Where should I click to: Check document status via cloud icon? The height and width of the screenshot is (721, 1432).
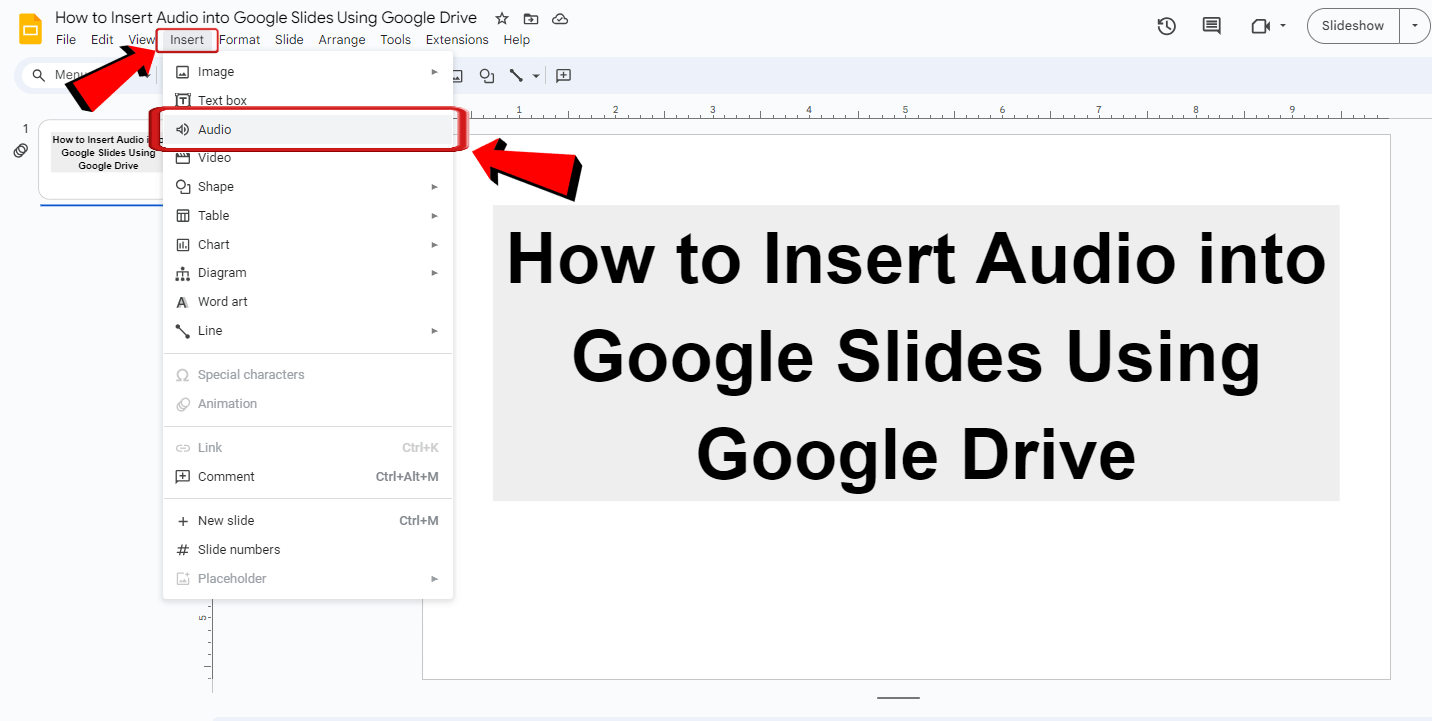pyautogui.click(x=560, y=18)
